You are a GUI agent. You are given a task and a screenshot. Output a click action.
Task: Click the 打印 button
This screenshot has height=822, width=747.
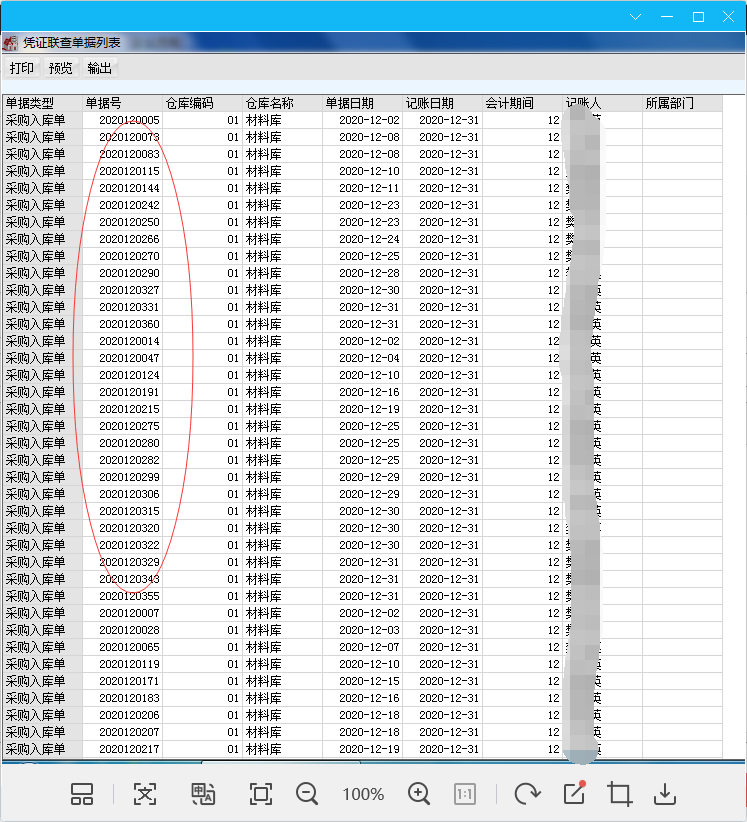pos(22,68)
